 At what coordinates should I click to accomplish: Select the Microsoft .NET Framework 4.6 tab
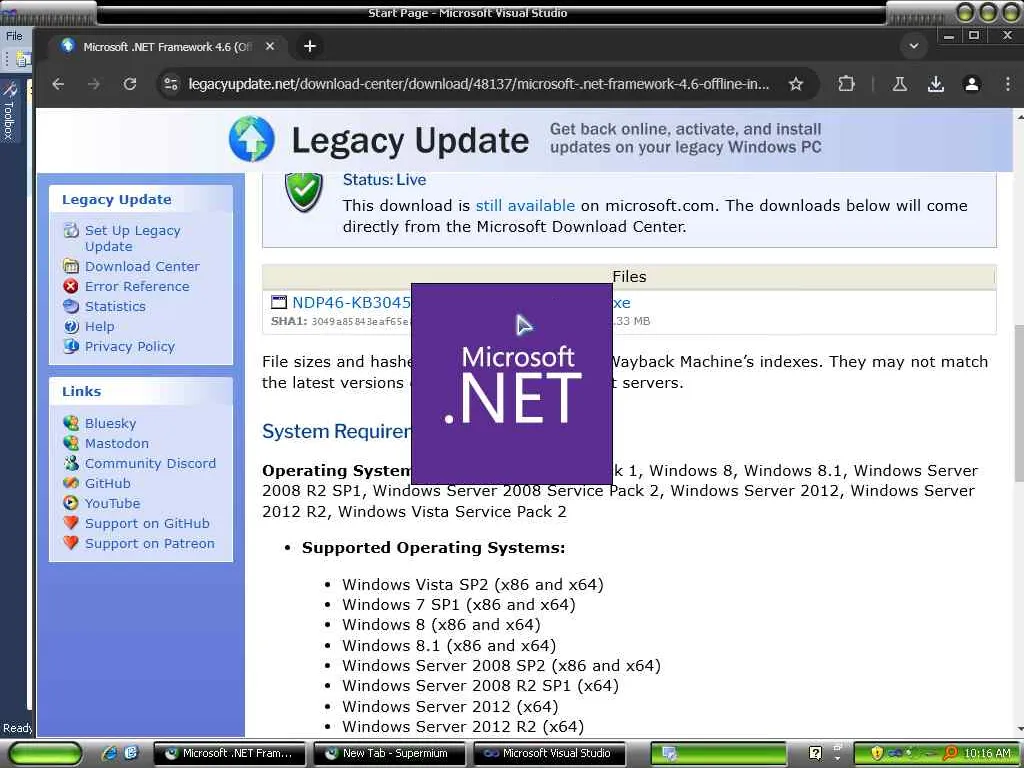[x=167, y=46]
